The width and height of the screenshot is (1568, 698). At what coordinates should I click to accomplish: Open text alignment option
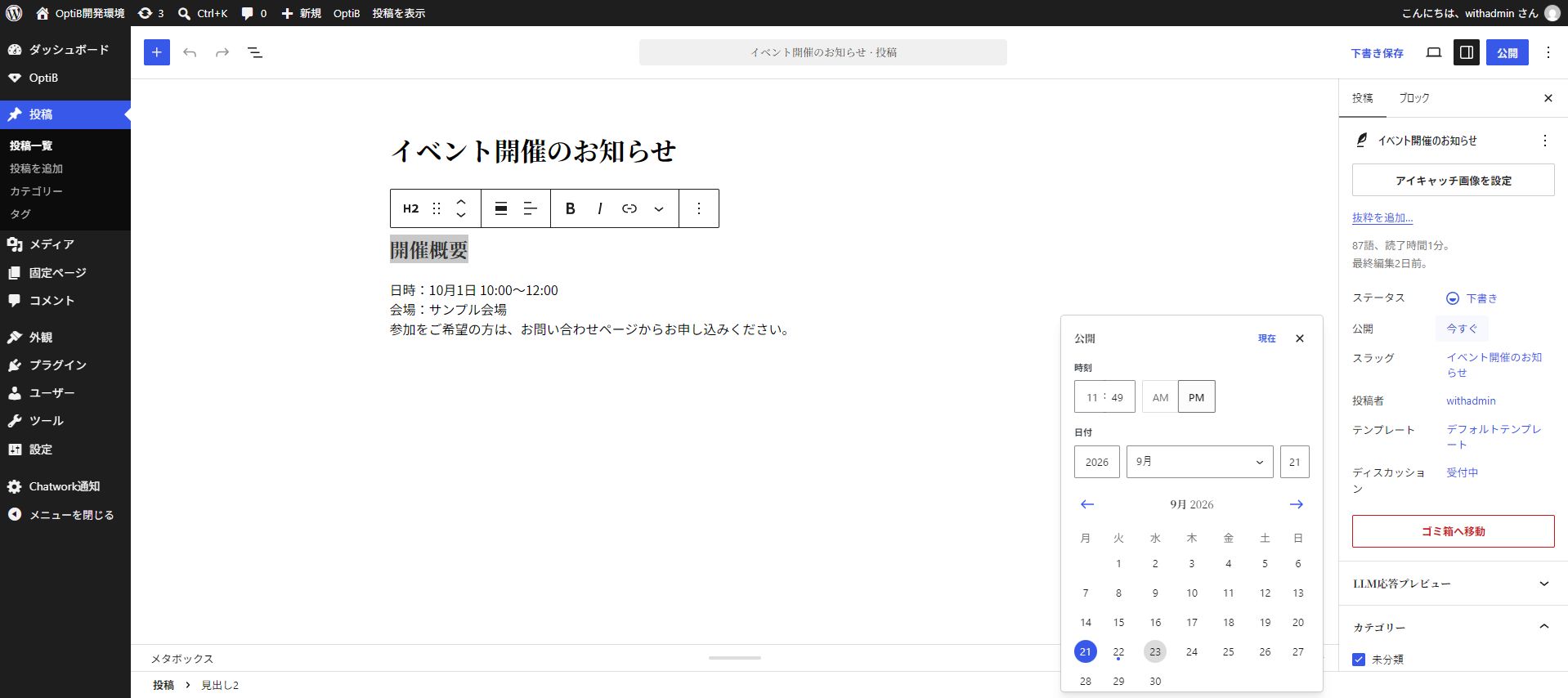tap(531, 208)
